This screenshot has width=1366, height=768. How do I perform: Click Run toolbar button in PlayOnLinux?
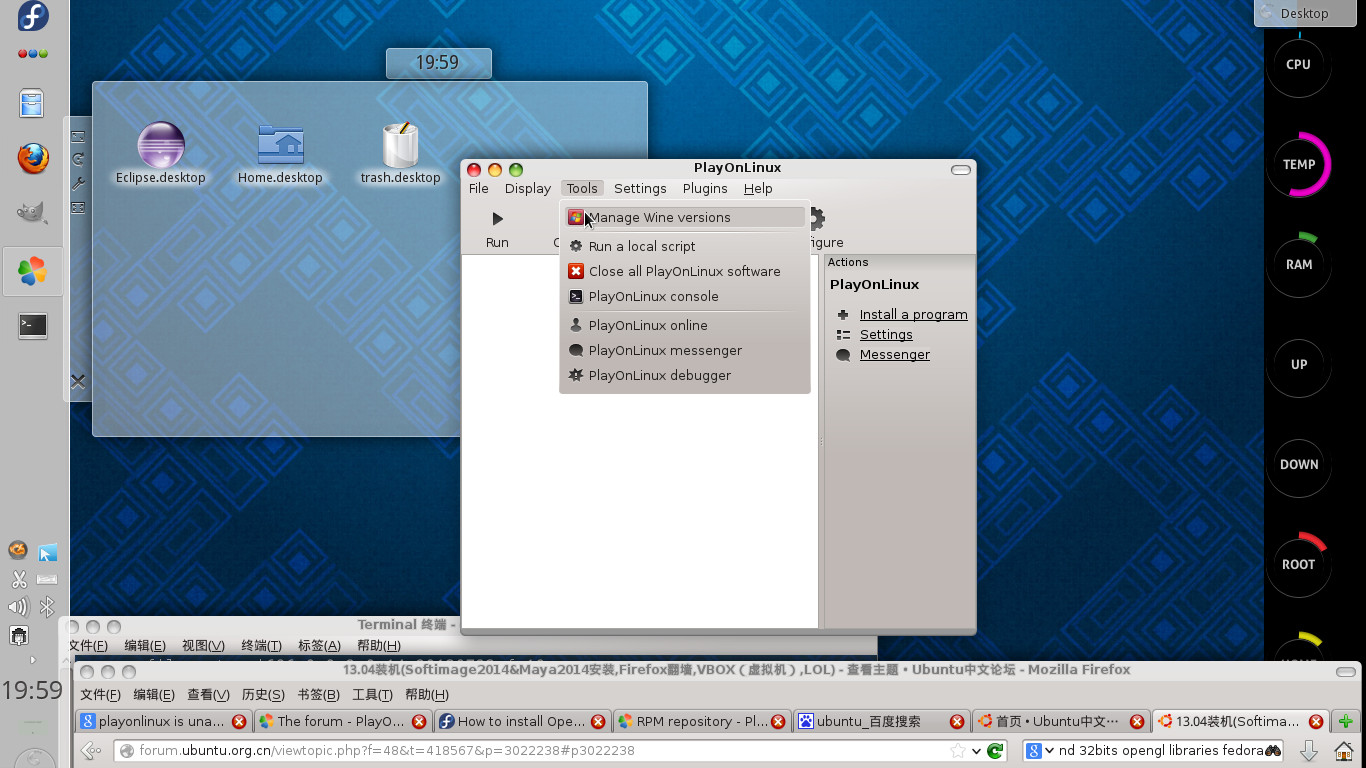(x=497, y=229)
